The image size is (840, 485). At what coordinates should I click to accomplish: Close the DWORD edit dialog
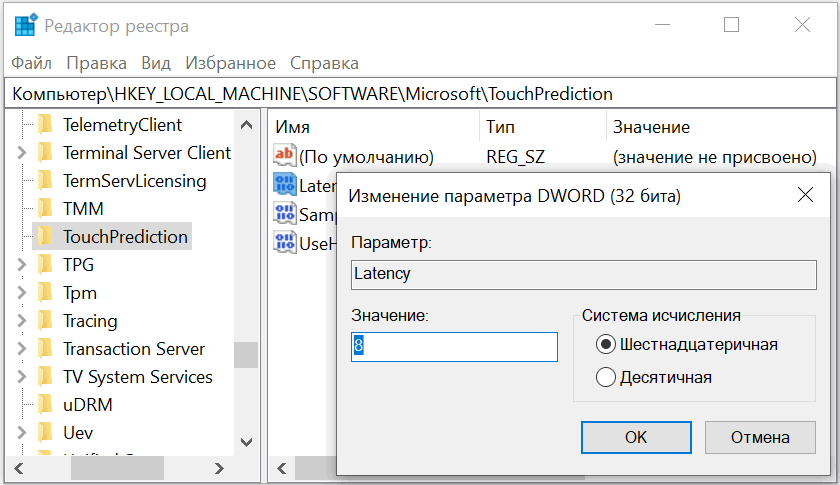coord(805,195)
